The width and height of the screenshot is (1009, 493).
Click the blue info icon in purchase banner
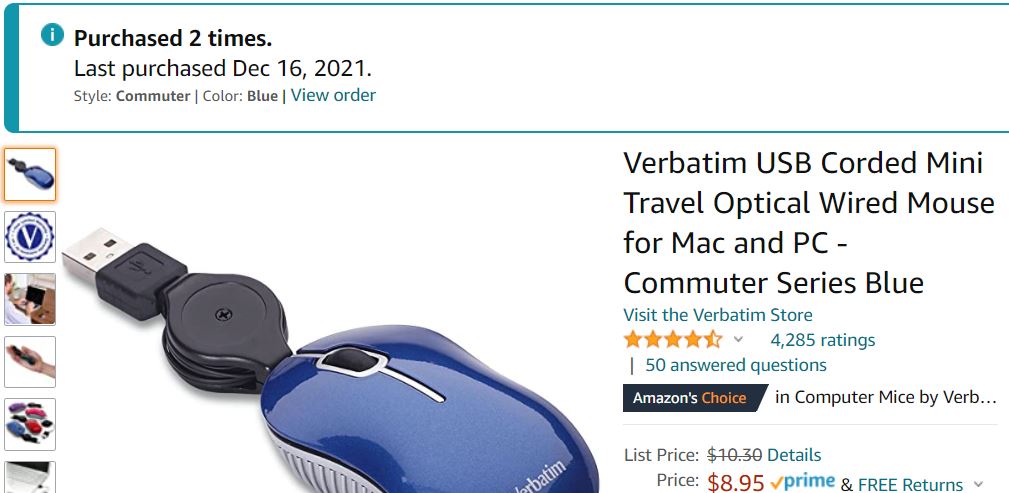tap(52, 35)
